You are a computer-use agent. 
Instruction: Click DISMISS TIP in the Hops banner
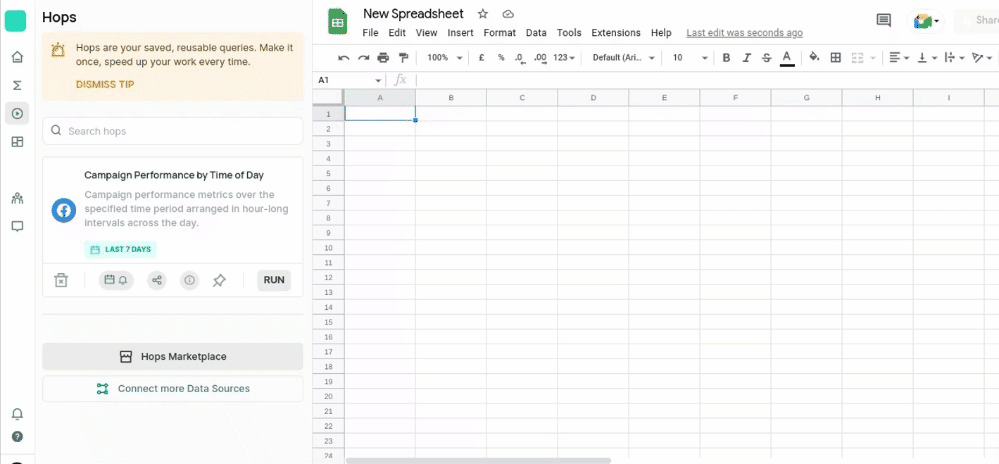(105, 84)
